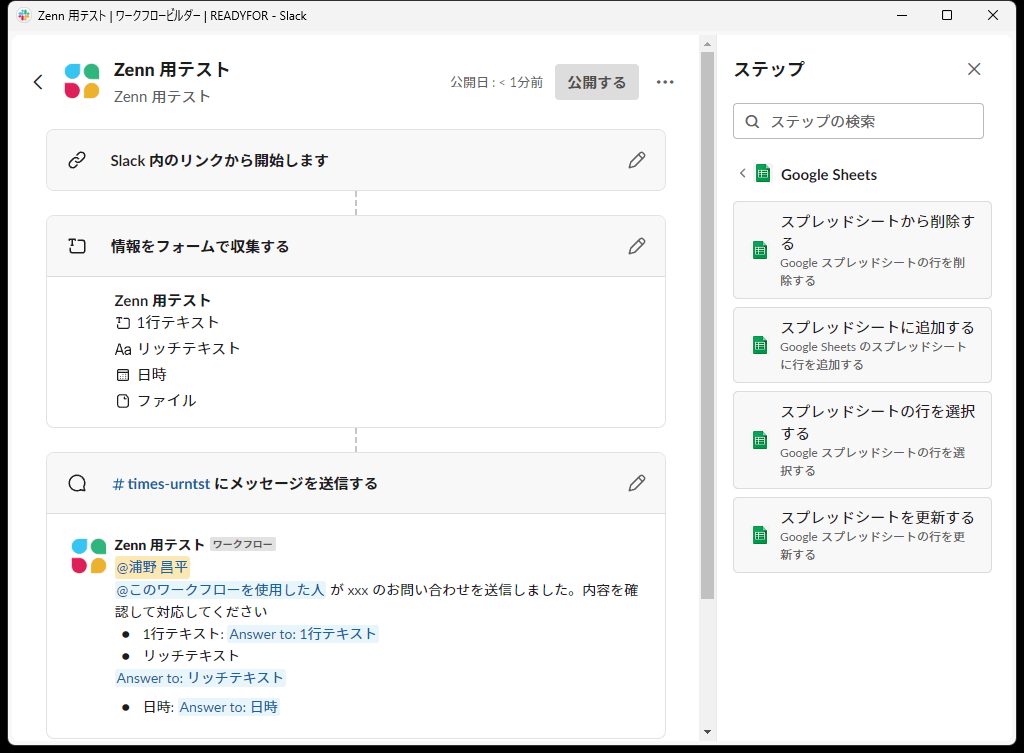This screenshot has height=753, width=1024.
Task: Minimize the Slack window
Action: pos(902,15)
